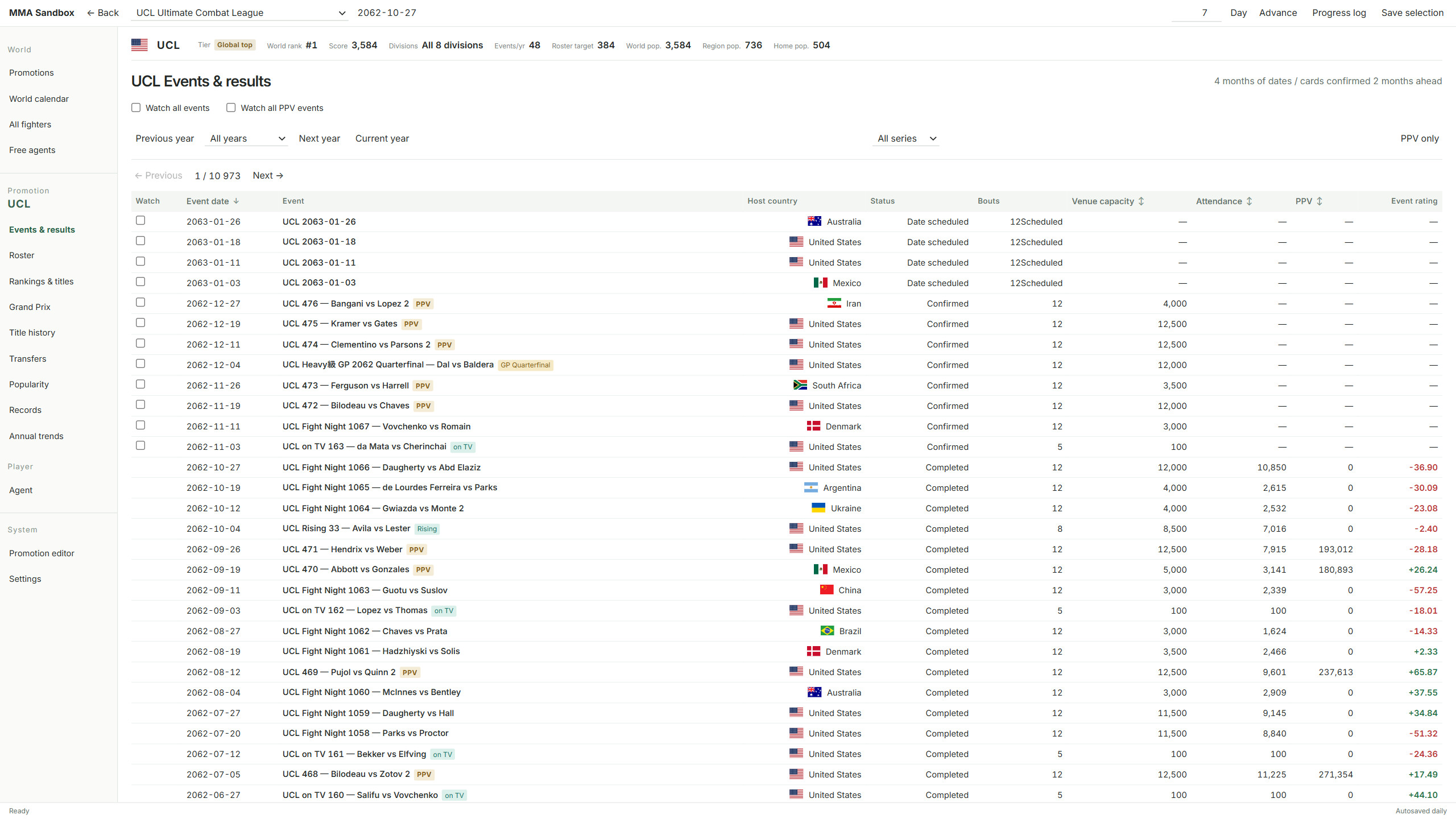Click the Back link
Image resolution: width=1456 pixels, height=819 pixels.
click(103, 13)
